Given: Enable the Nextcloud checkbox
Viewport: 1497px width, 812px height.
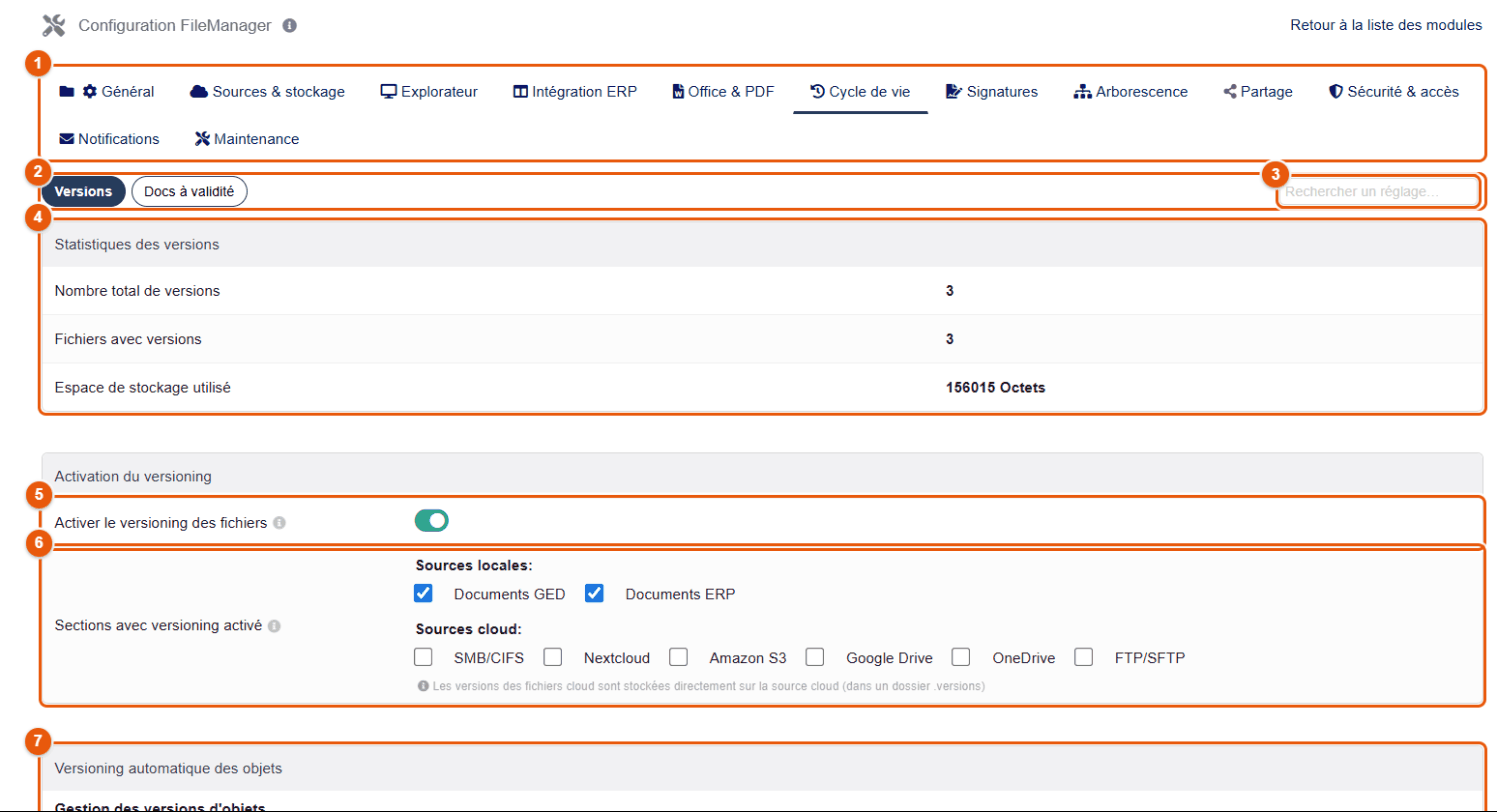Looking at the screenshot, I should [x=552, y=657].
